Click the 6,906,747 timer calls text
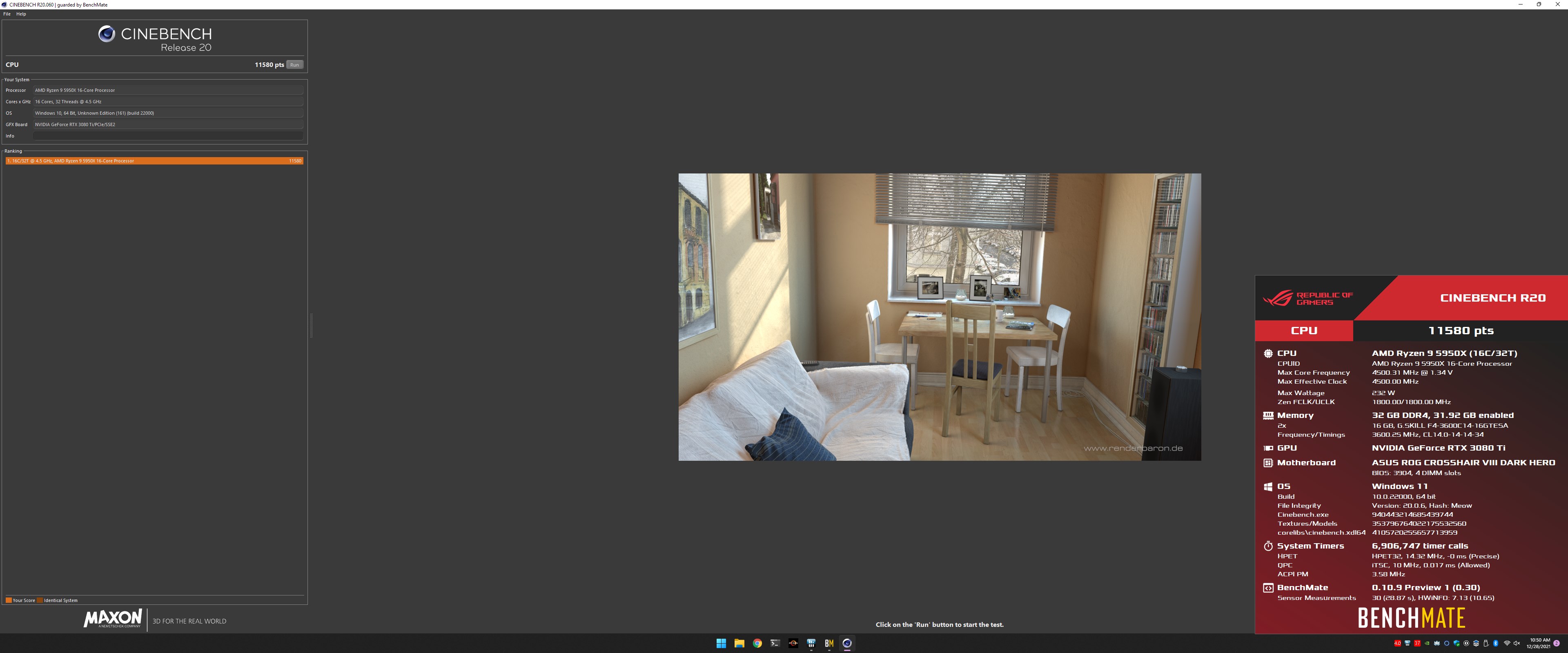This screenshot has height=653, width=1568. click(1419, 546)
